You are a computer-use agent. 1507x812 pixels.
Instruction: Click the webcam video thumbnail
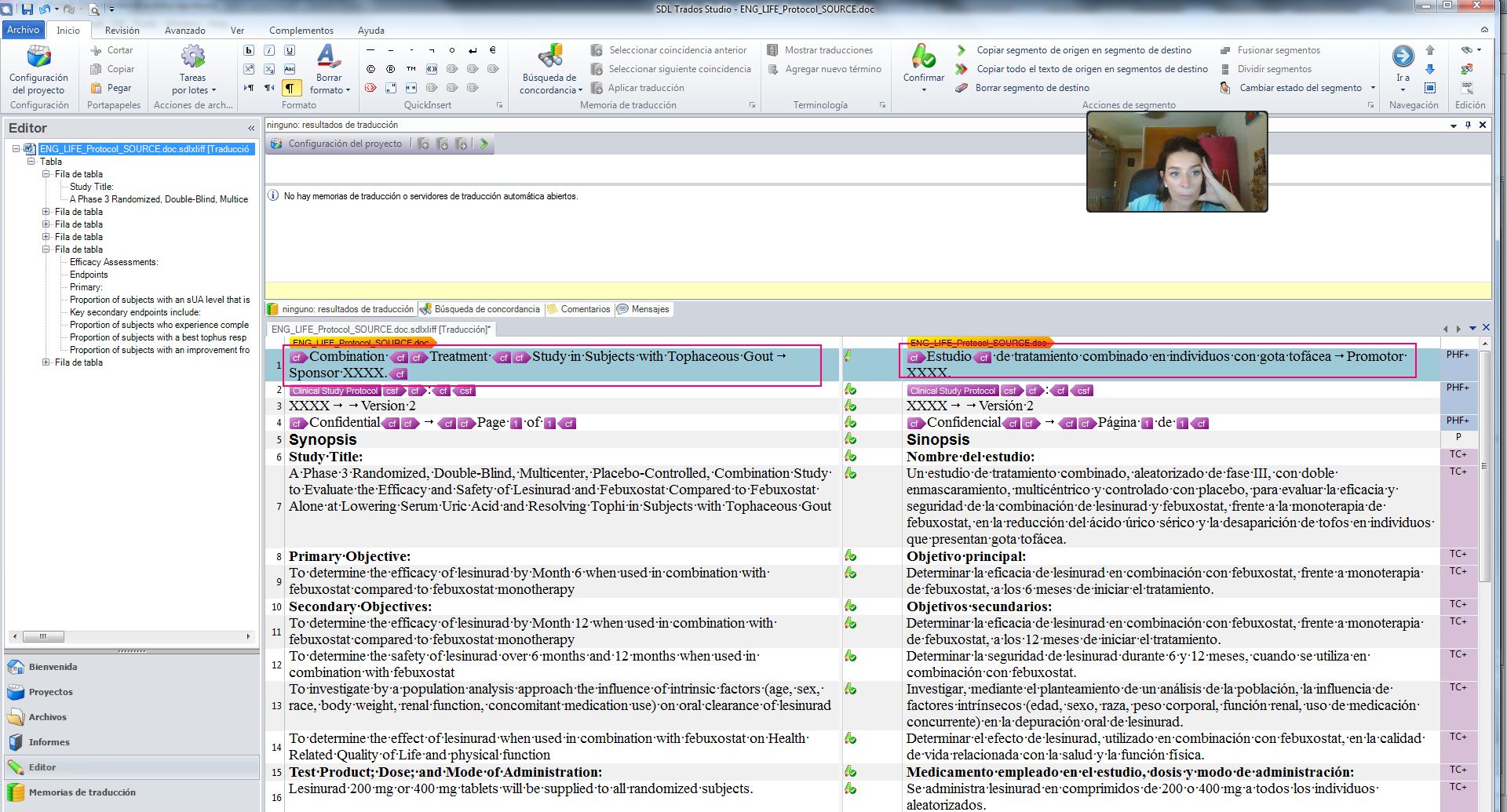pyautogui.click(x=1177, y=162)
